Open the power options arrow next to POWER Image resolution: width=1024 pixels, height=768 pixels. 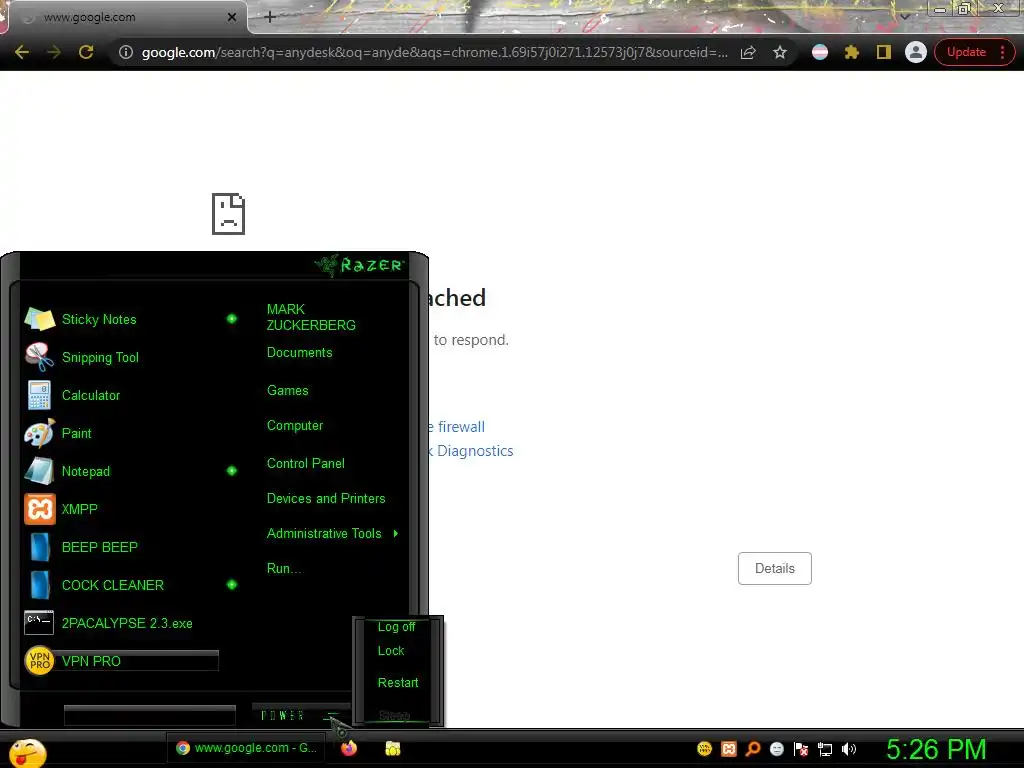tap(333, 716)
